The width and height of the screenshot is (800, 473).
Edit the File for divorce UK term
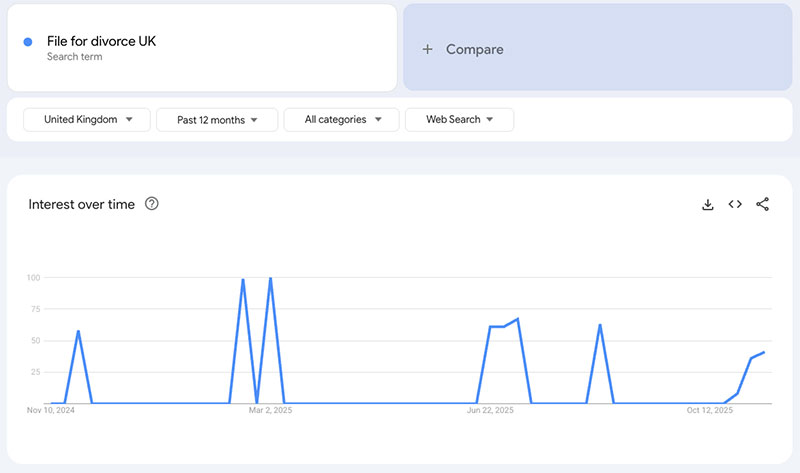(x=101, y=42)
